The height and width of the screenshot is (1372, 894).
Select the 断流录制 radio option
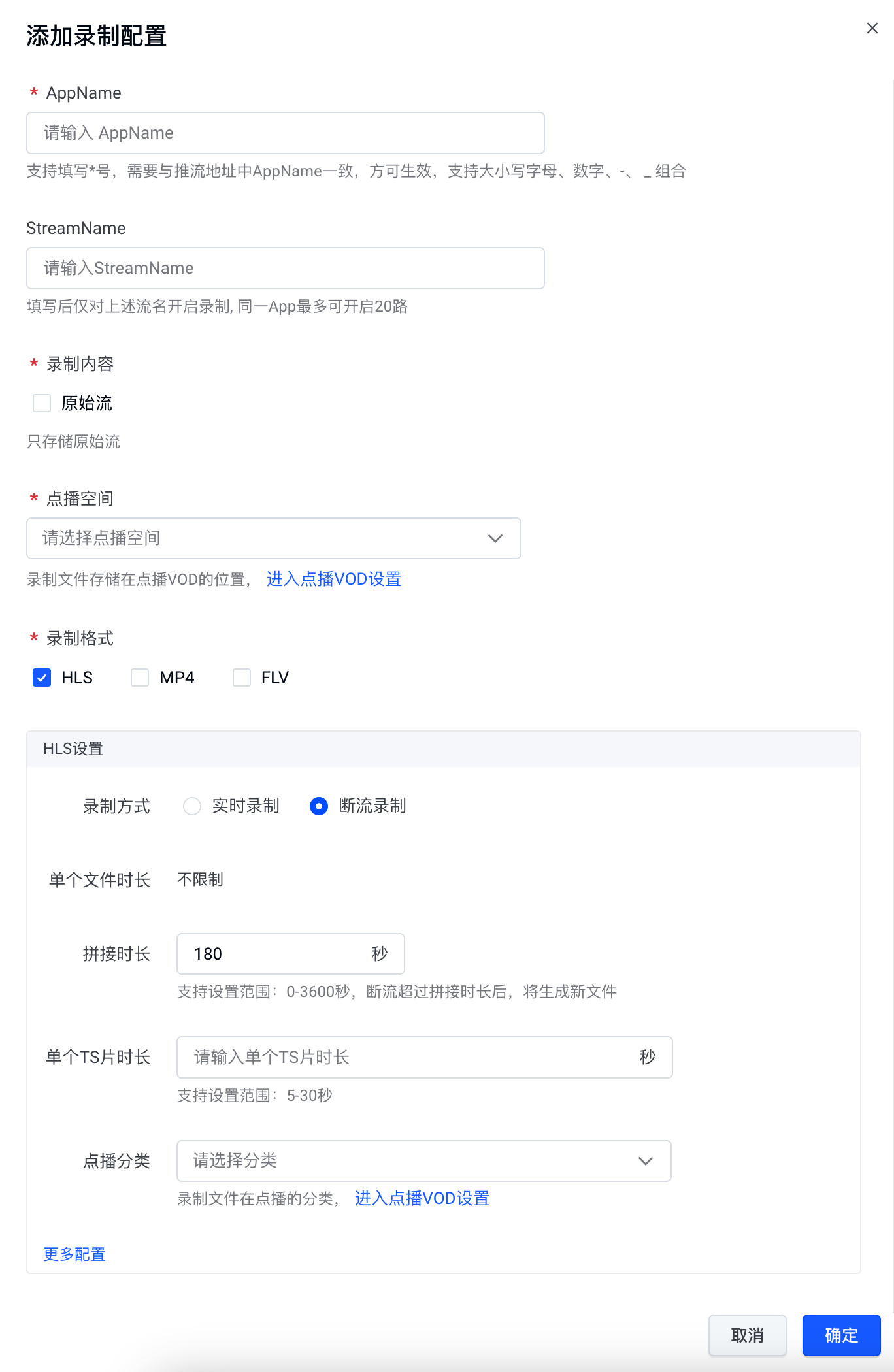[319, 806]
